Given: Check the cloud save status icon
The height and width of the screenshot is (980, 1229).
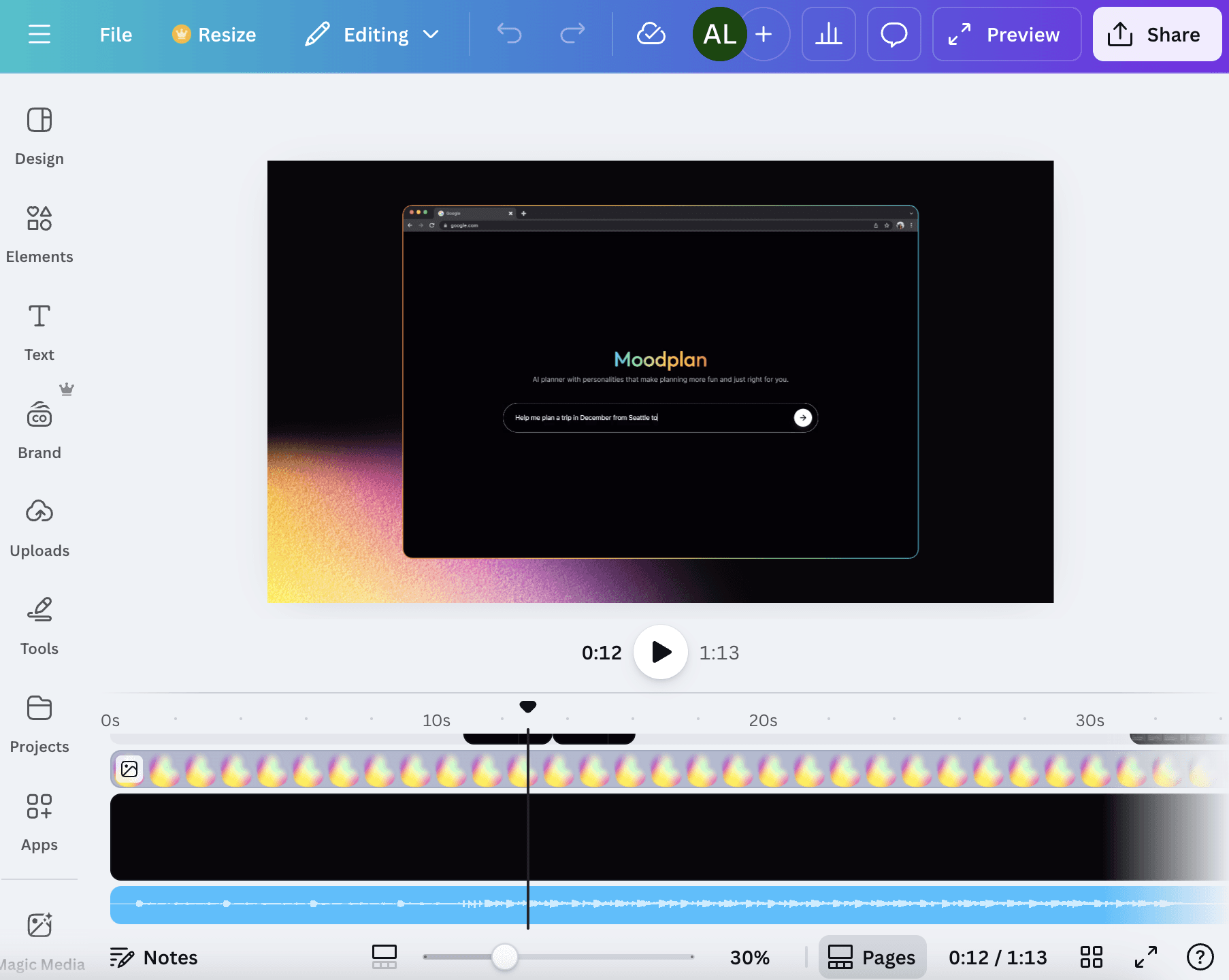Looking at the screenshot, I should click(651, 33).
